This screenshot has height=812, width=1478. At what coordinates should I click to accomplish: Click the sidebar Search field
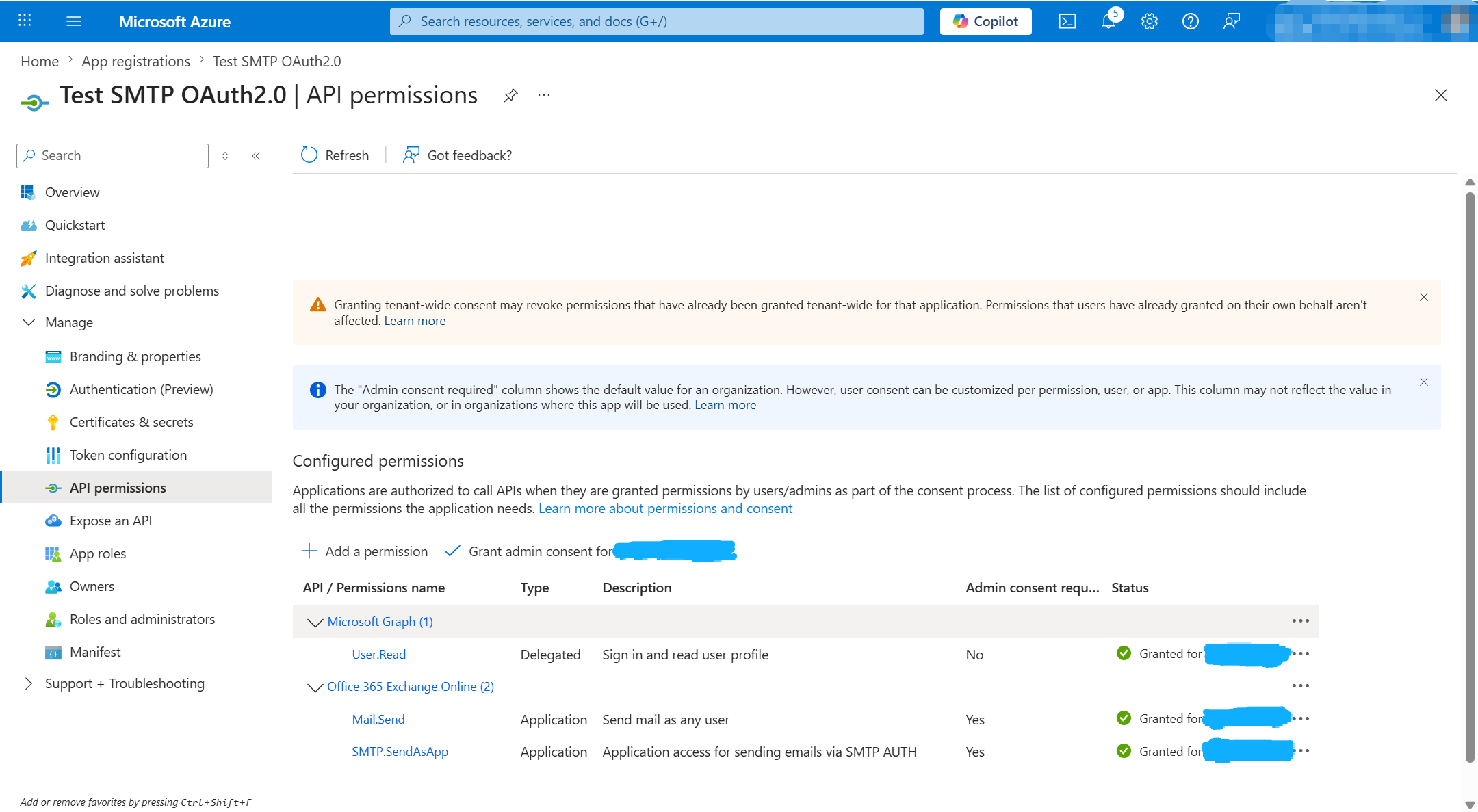tap(112, 155)
